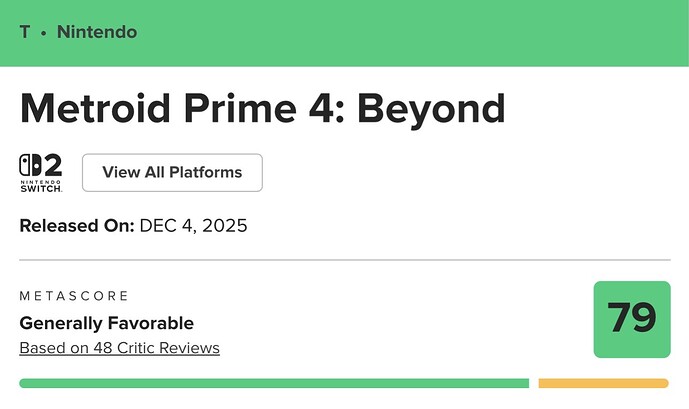Open the Nintendo publisher link

pyautogui.click(x=97, y=32)
